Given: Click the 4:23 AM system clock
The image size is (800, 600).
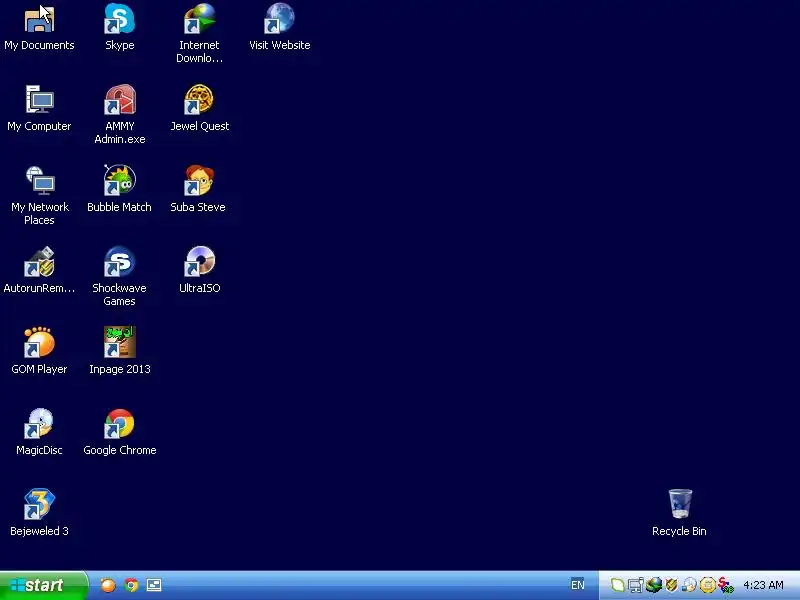Looking at the screenshot, I should coord(763,585).
